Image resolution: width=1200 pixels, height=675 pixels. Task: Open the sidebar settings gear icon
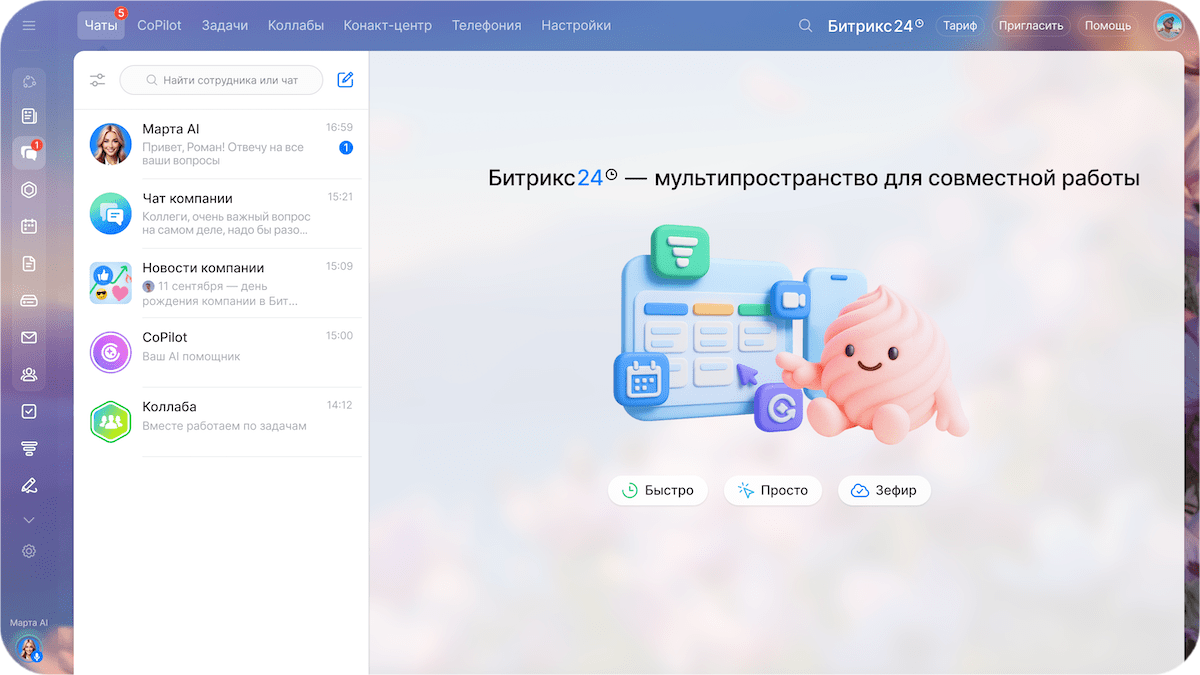(x=29, y=551)
